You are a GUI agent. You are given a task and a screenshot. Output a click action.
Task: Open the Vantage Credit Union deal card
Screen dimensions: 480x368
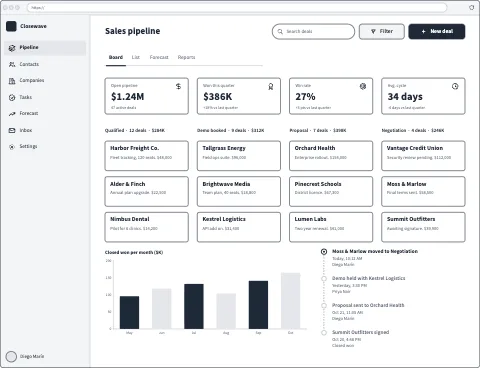click(x=423, y=156)
